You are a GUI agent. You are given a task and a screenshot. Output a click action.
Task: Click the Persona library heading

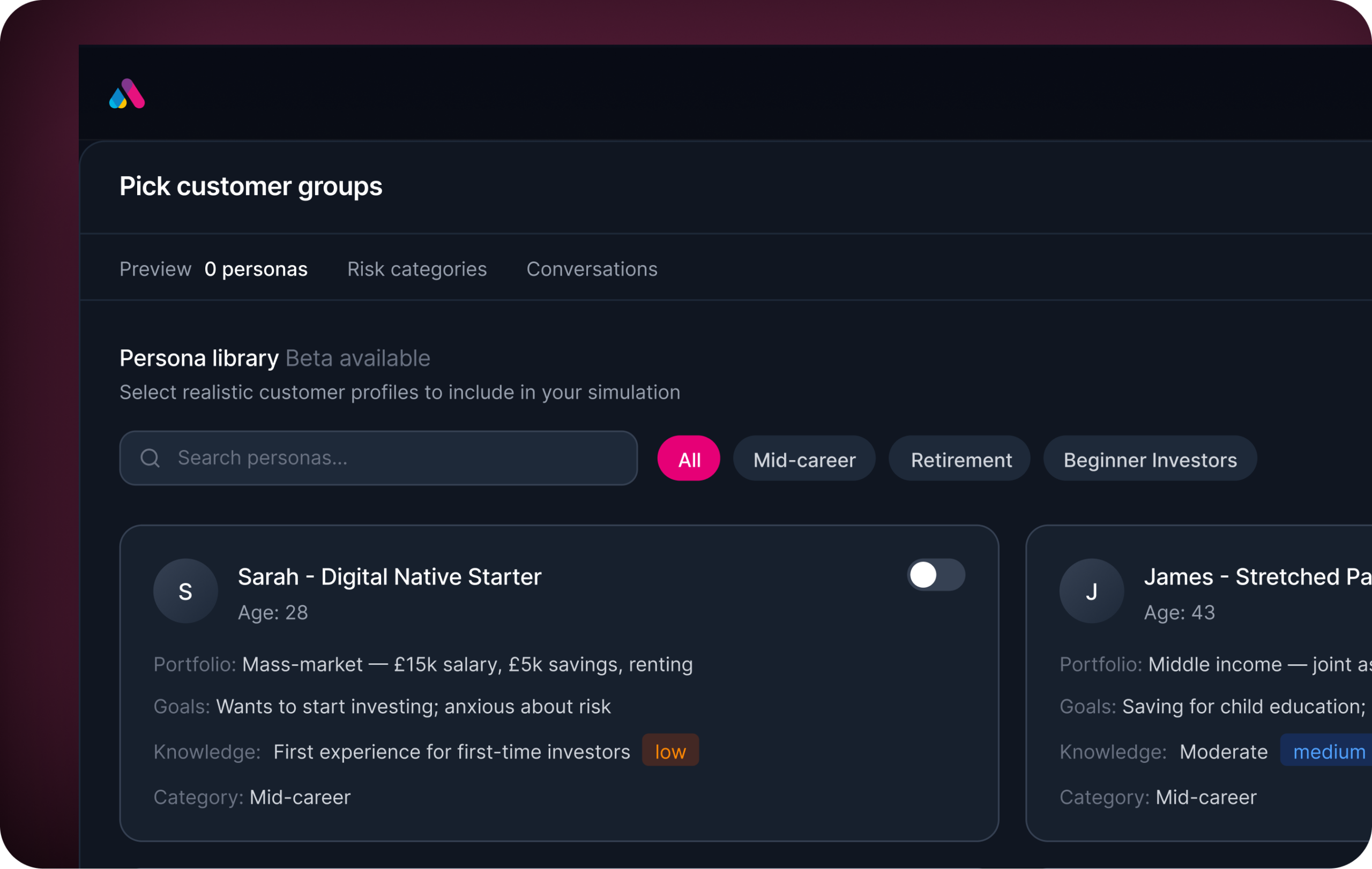pyautogui.click(x=199, y=359)
